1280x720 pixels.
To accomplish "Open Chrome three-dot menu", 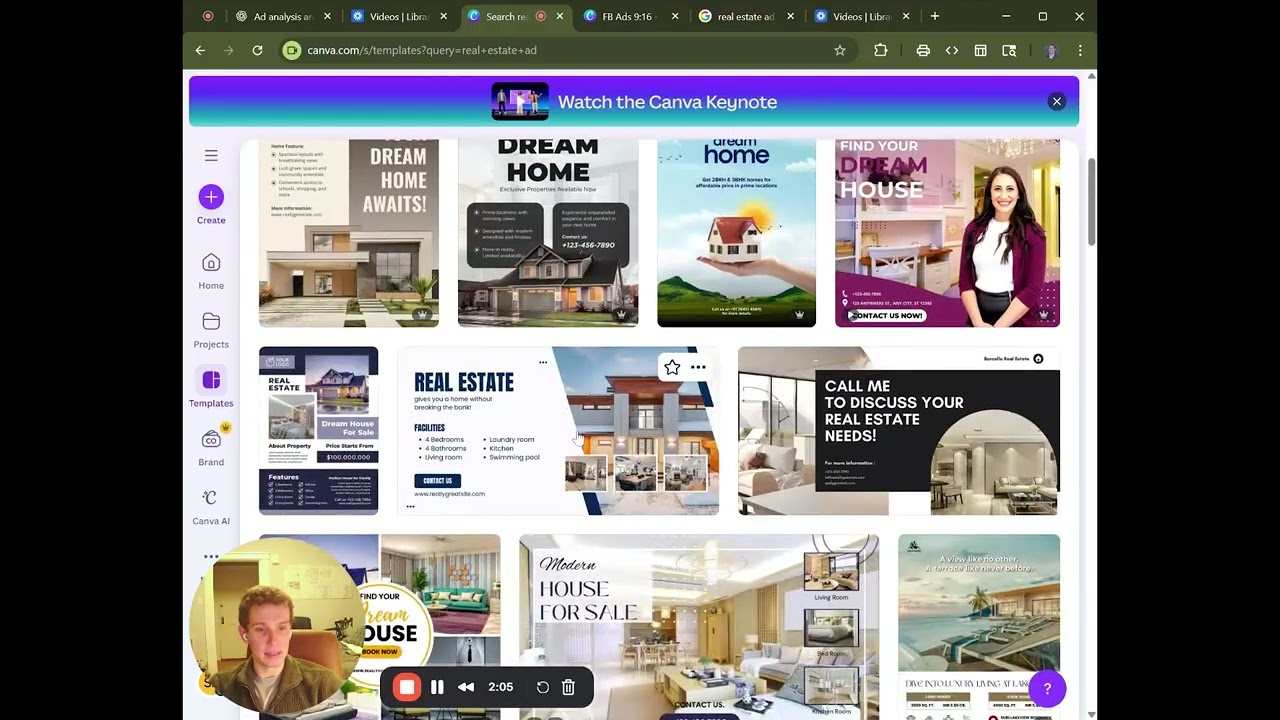I will tap(1080, 50).
